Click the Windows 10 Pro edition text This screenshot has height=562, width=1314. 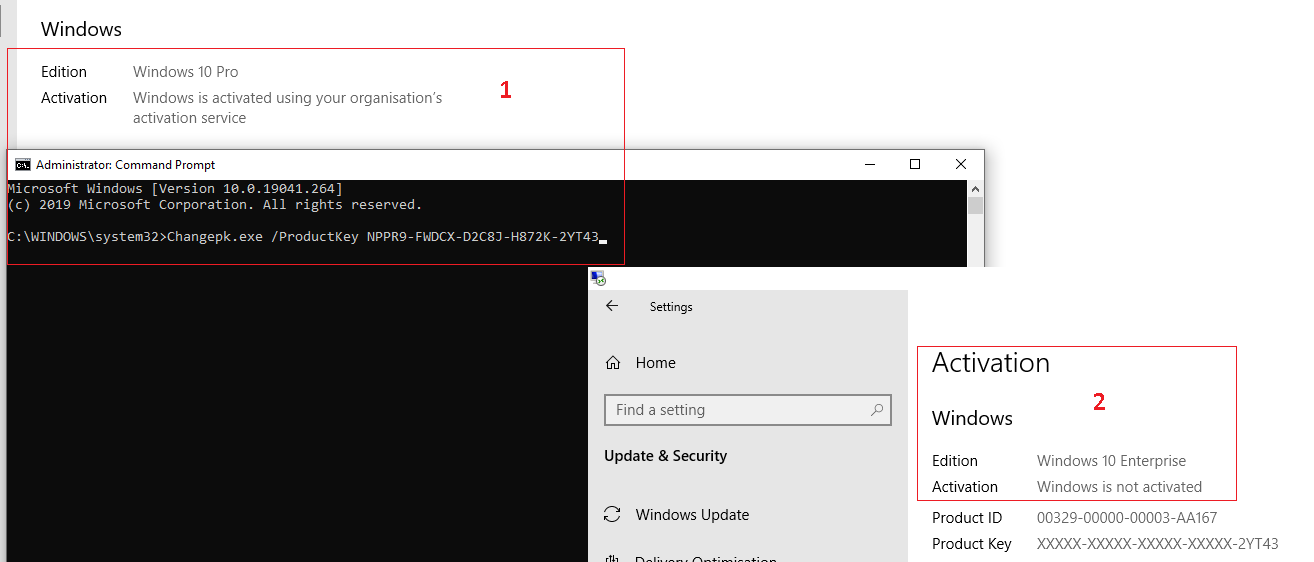pyautogui.click(x=186, y=72)
